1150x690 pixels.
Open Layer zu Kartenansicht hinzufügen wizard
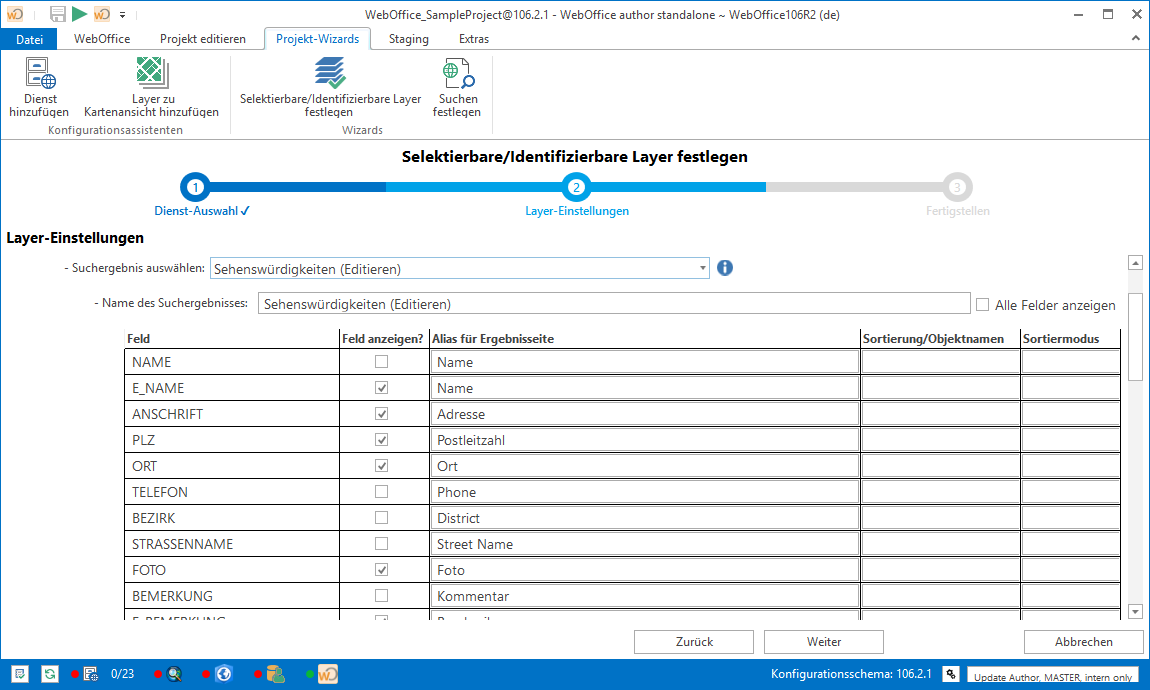(152, 75)
